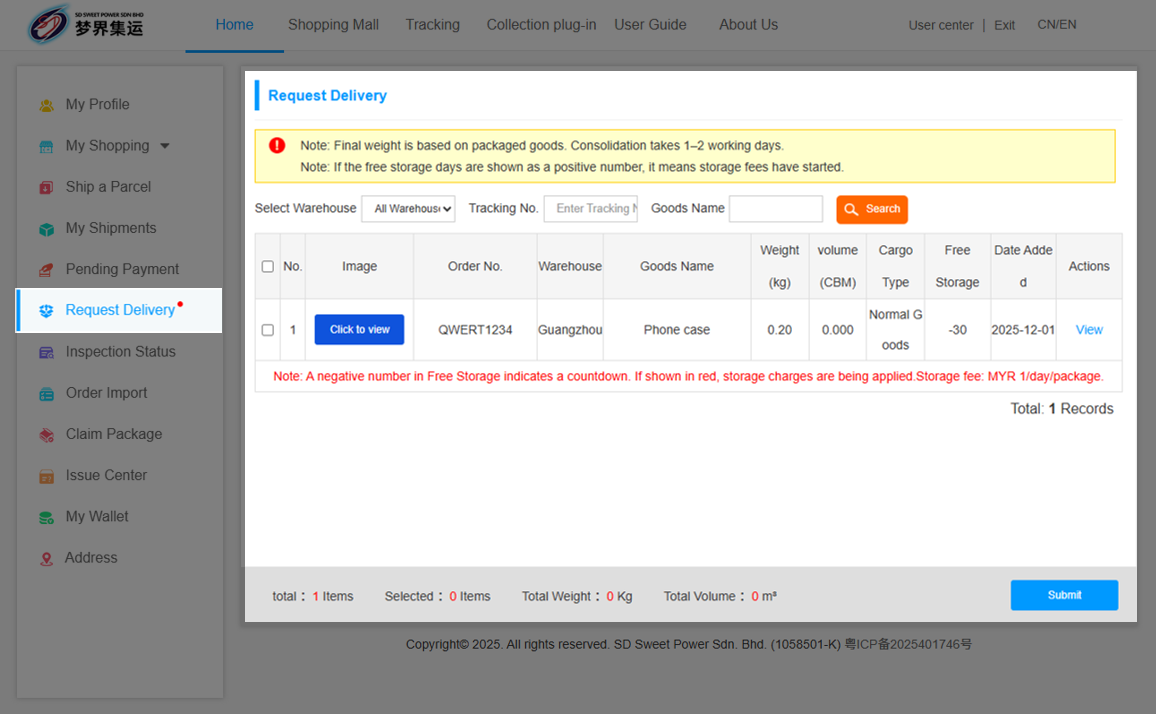Click the My Shopping store icon
This screenshot has height=714, width=1156.
[46, 147]
